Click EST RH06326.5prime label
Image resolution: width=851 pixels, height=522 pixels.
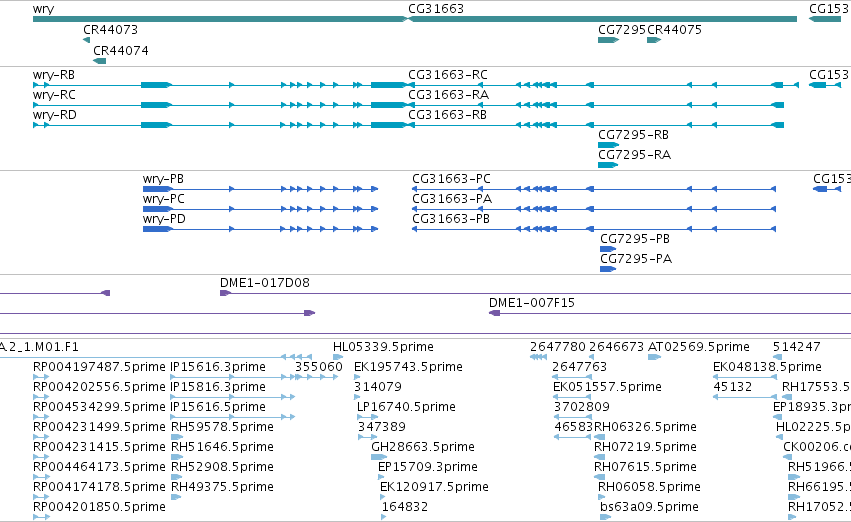[x=645, y=428]
